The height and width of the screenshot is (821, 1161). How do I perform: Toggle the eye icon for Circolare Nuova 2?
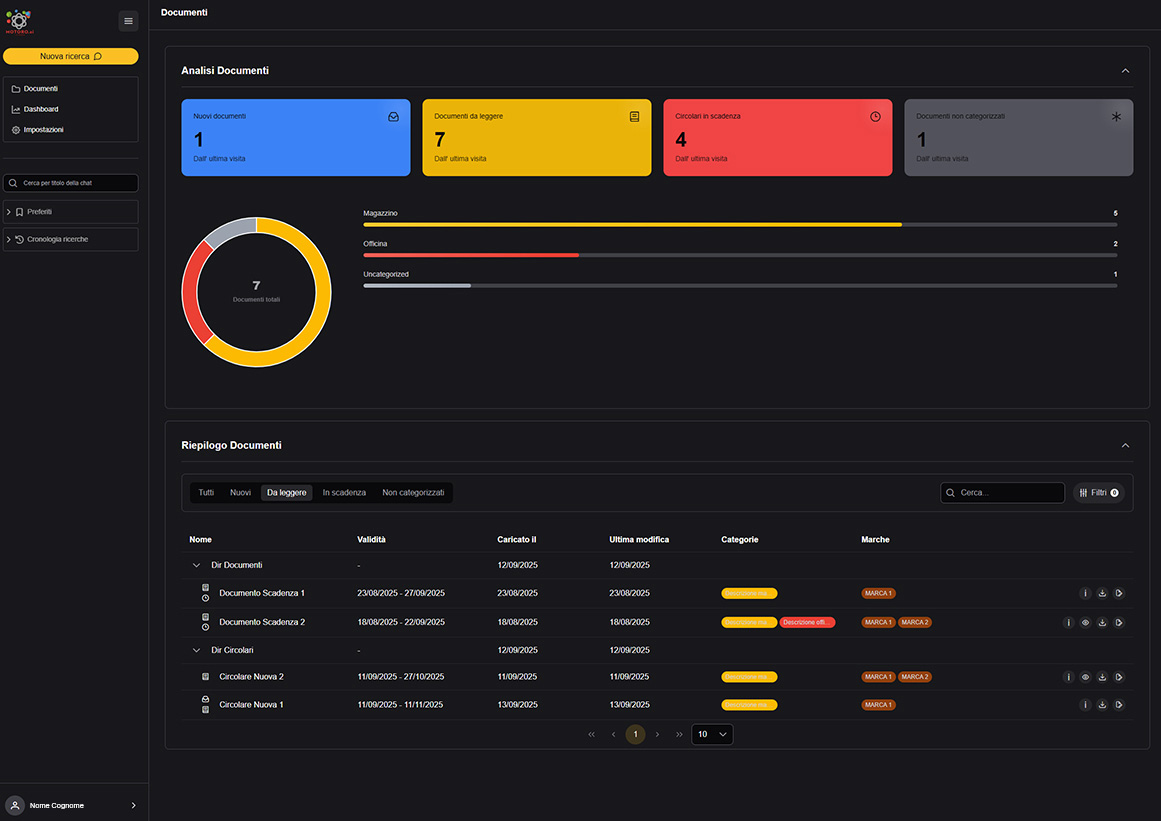coord(1085,677)
